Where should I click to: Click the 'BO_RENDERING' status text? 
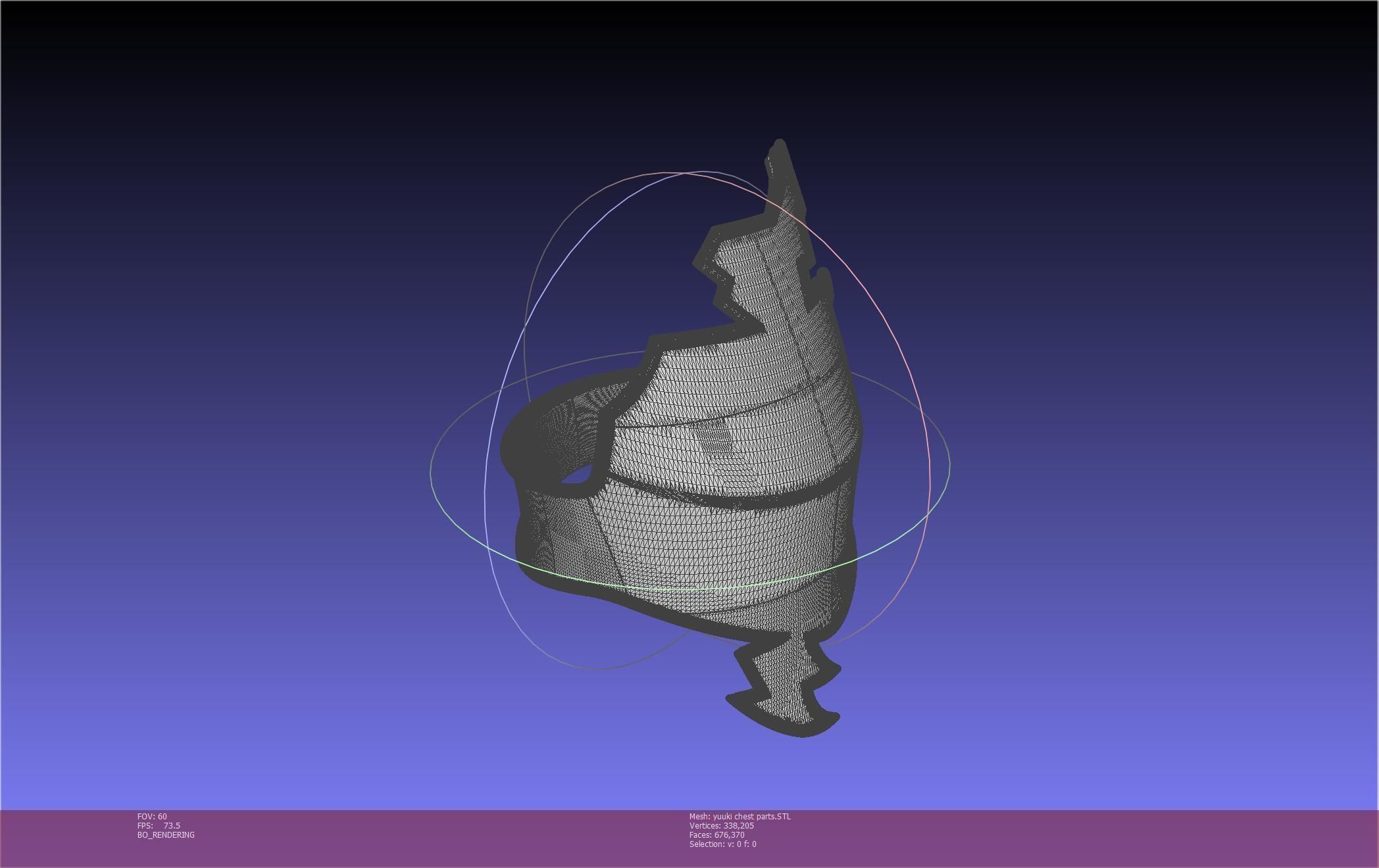[166, 834]
